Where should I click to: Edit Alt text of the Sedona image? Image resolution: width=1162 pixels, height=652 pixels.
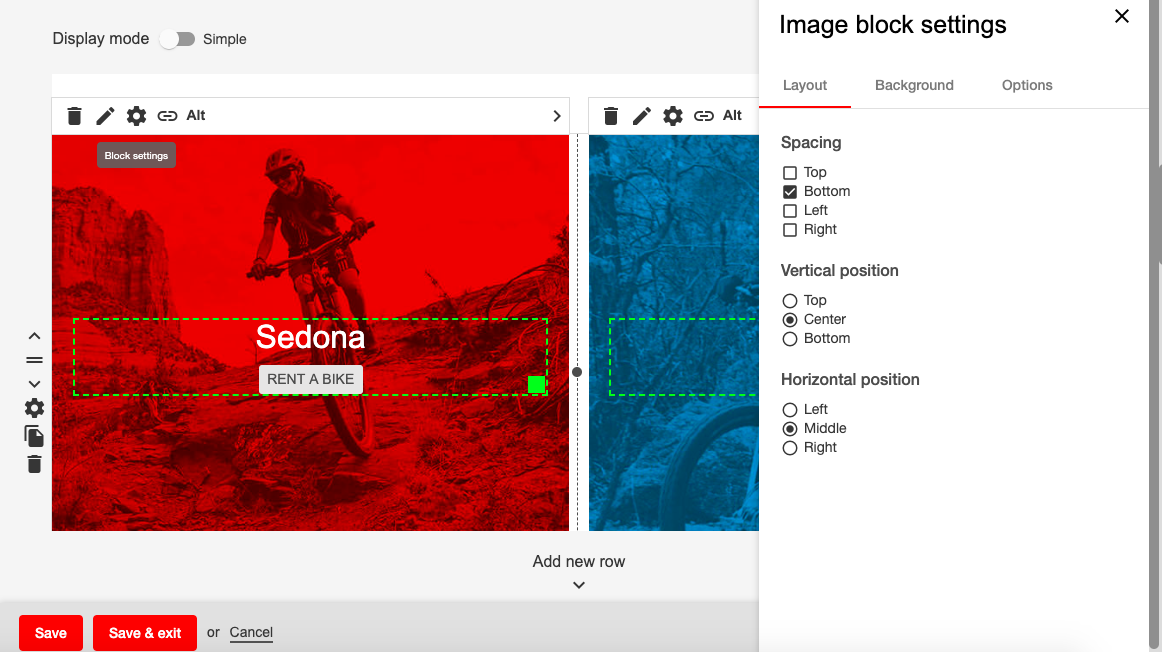tap(196, 115)
